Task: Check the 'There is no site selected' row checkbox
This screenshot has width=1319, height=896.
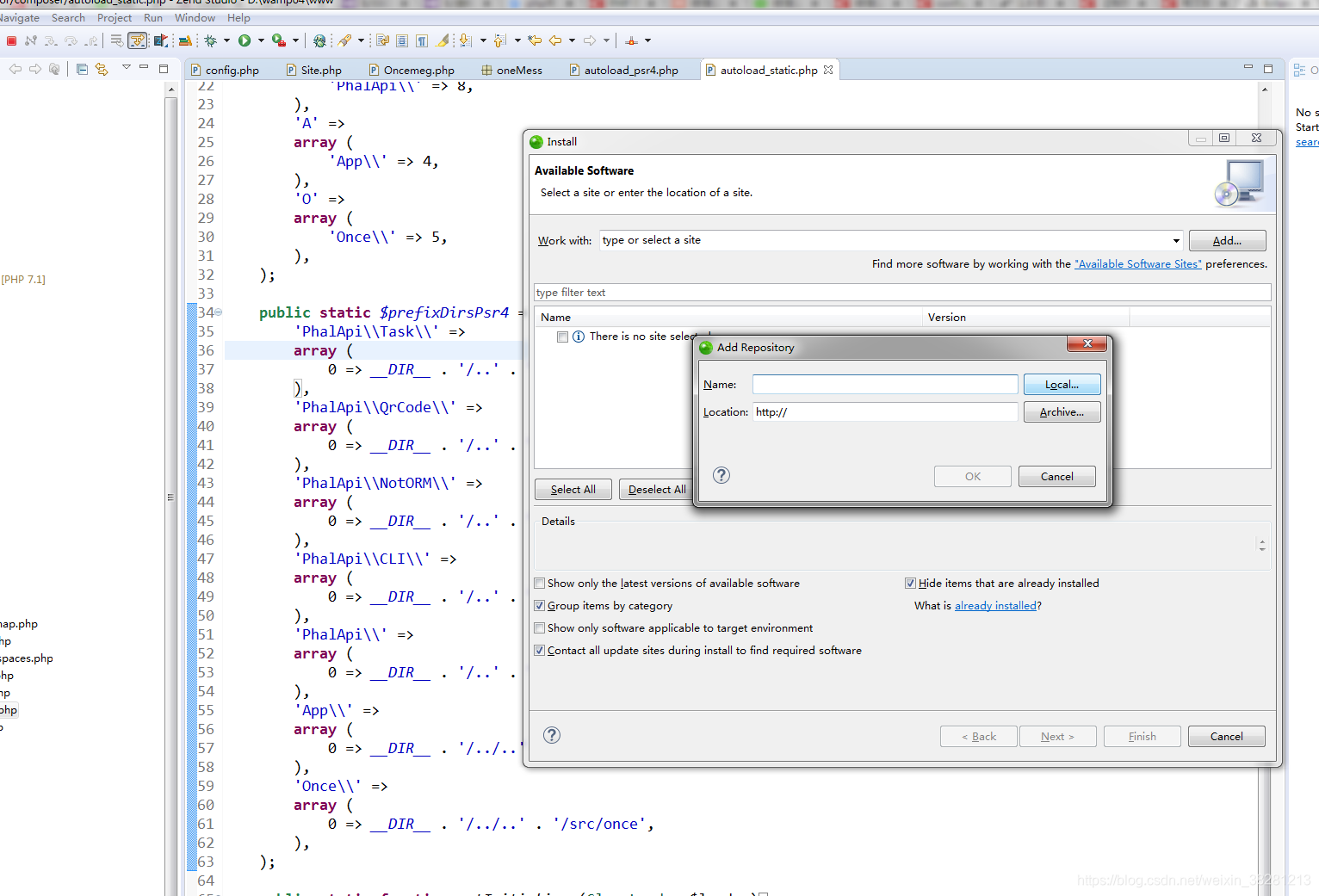Action: point(562,337)
